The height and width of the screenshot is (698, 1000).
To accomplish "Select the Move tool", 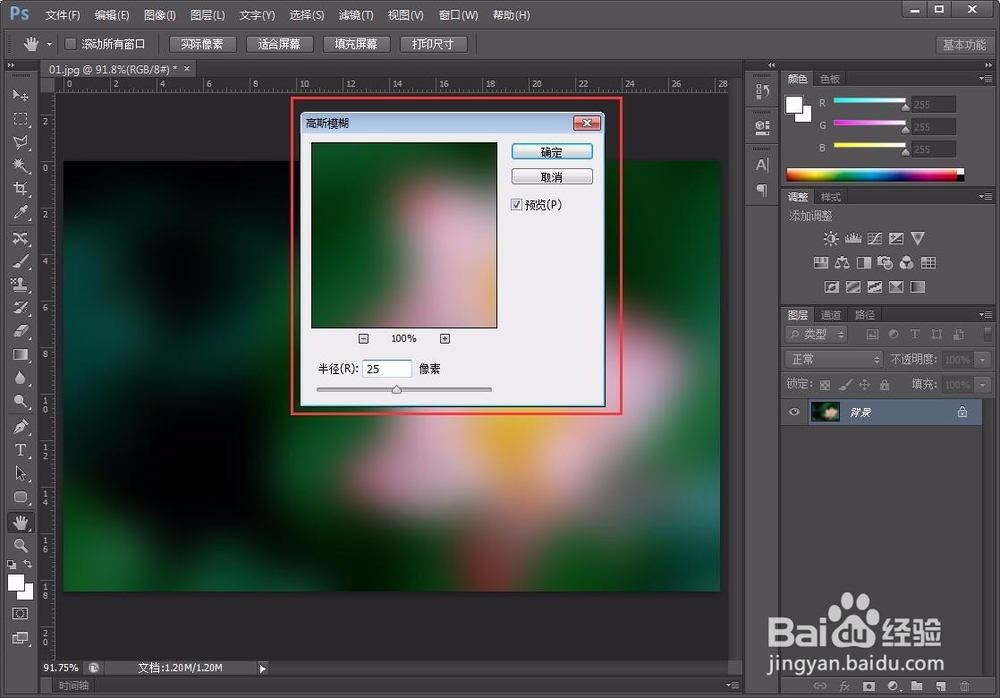I will pyautogui.click(x=21, y=95).
